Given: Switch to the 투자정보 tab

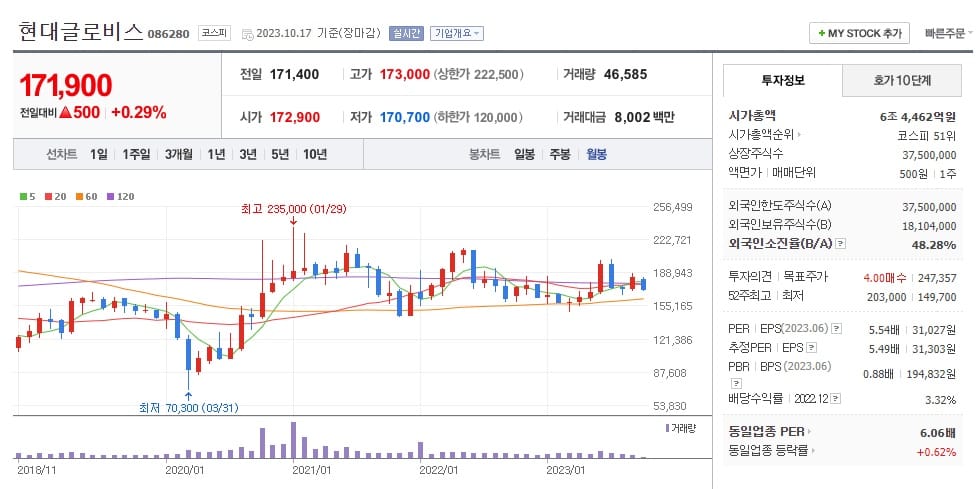Looking at the screenshot, I should [x=783, y=80].
